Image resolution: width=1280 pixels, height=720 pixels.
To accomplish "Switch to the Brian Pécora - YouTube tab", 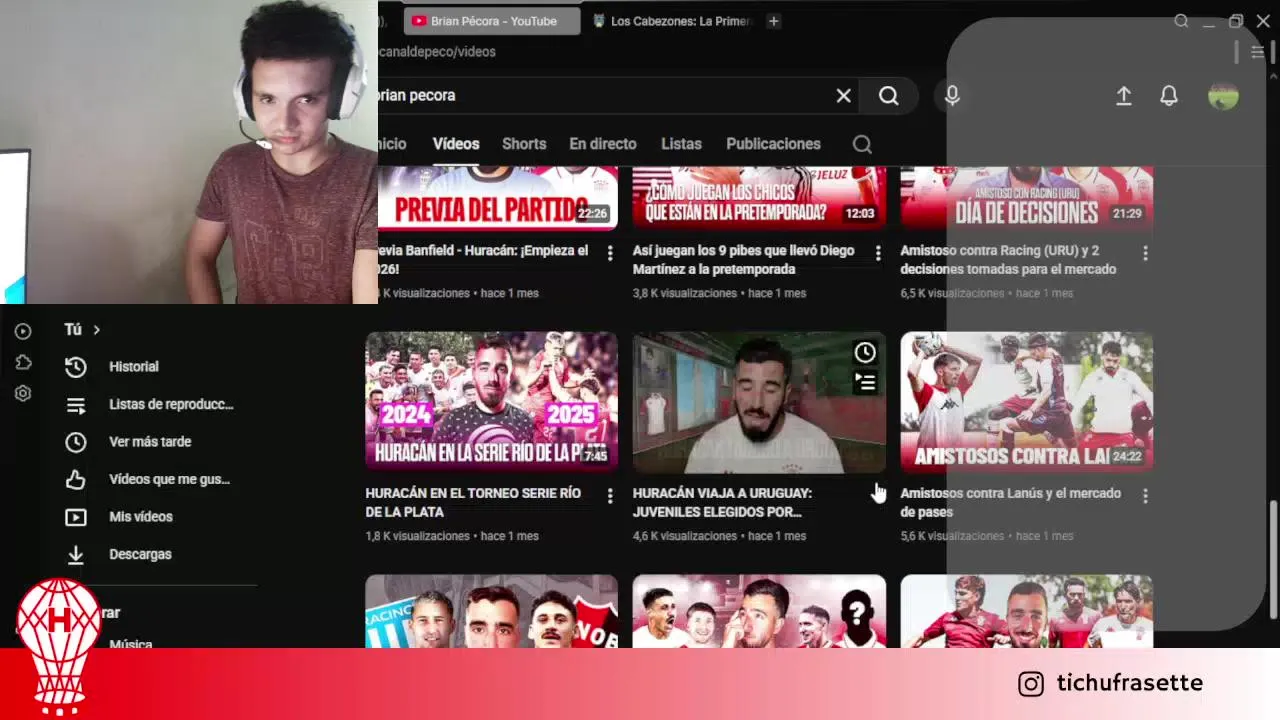I will (x=492, y=21).
